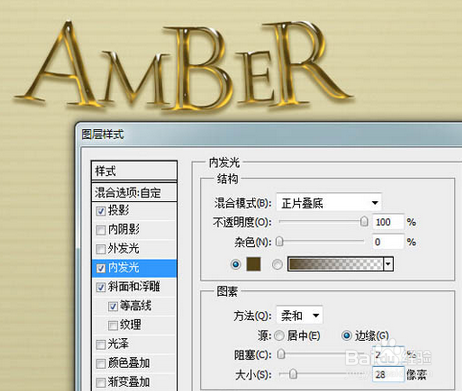Expand the gradient picker arrow
Screen dimensions: 462x391
click(x=389, y=265)
